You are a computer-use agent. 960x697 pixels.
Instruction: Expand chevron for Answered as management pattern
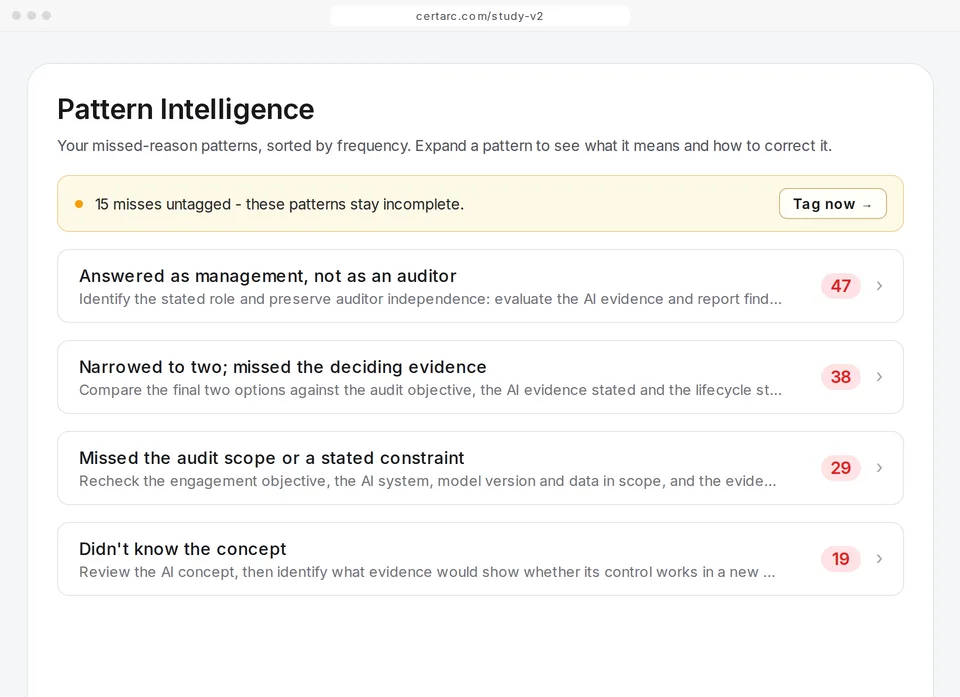[879, 286]
